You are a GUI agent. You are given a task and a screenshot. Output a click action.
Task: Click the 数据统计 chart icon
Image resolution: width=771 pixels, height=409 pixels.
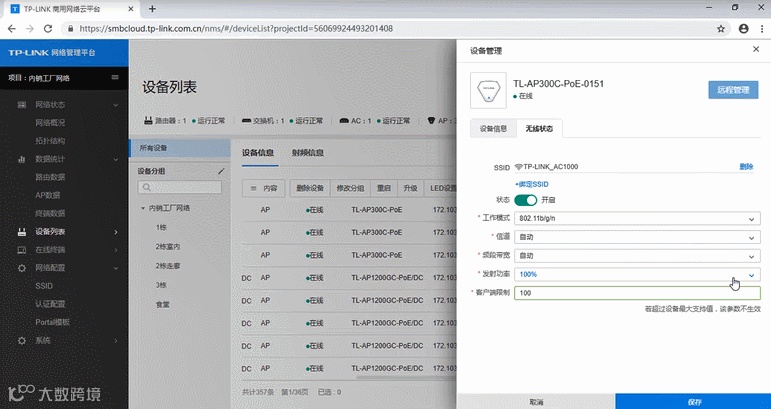click(22, 159)
